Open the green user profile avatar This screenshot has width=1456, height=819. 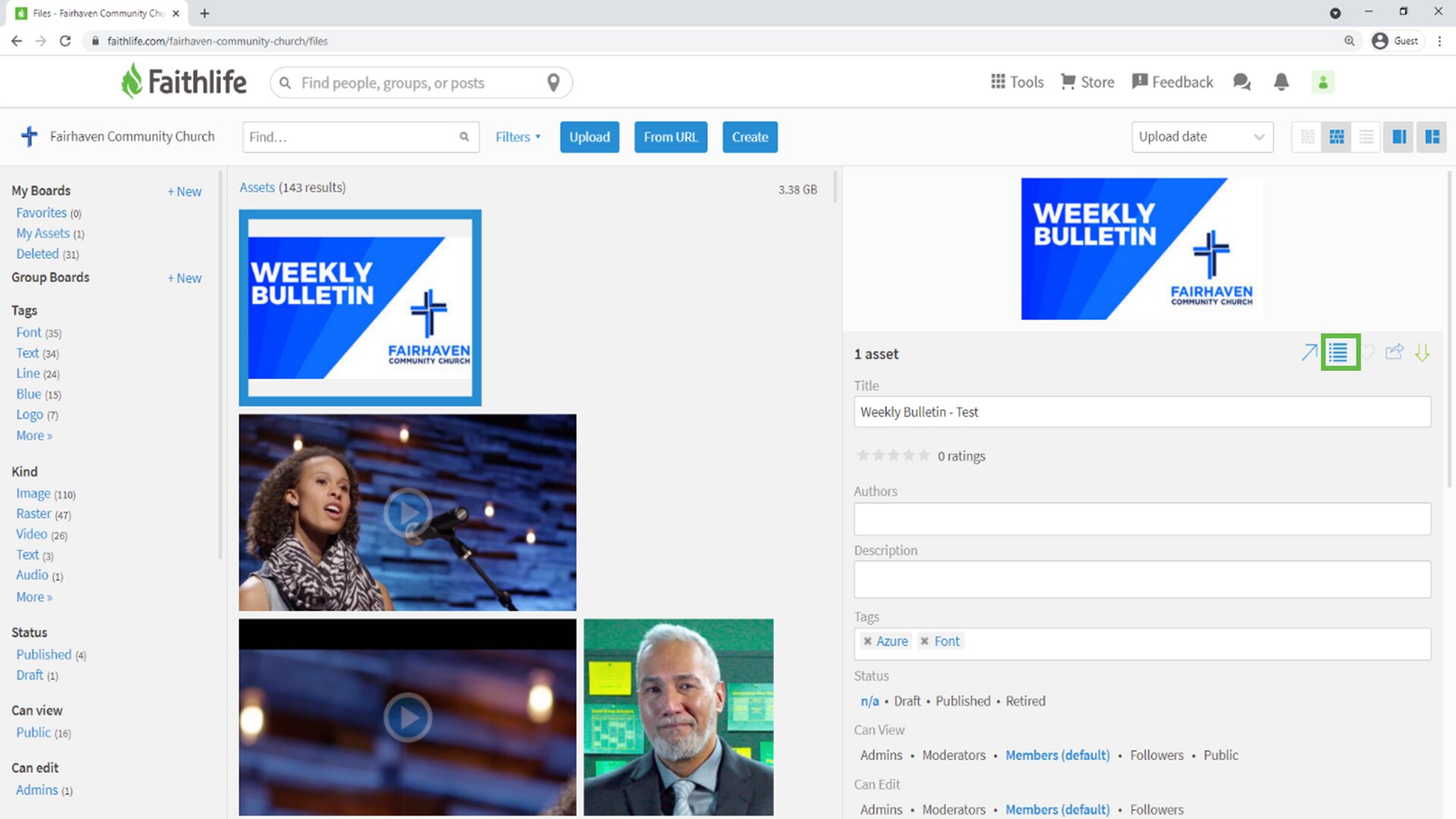[x=1323, y=82]
